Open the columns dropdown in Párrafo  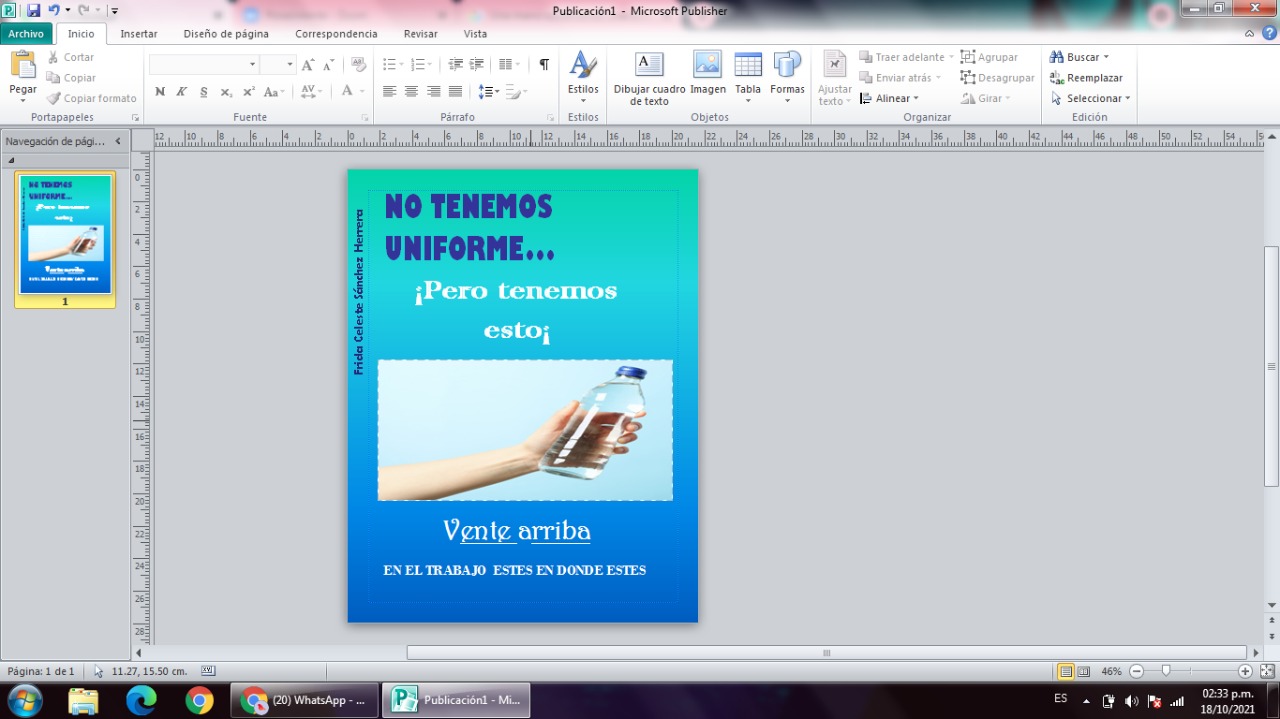pos(510,64)
